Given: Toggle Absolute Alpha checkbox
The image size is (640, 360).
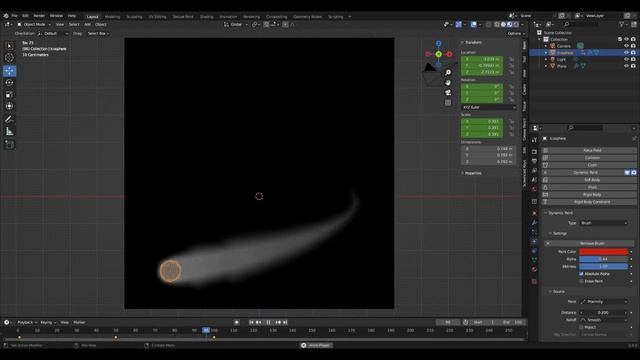Looking at the screenshot, I should 581,274.
